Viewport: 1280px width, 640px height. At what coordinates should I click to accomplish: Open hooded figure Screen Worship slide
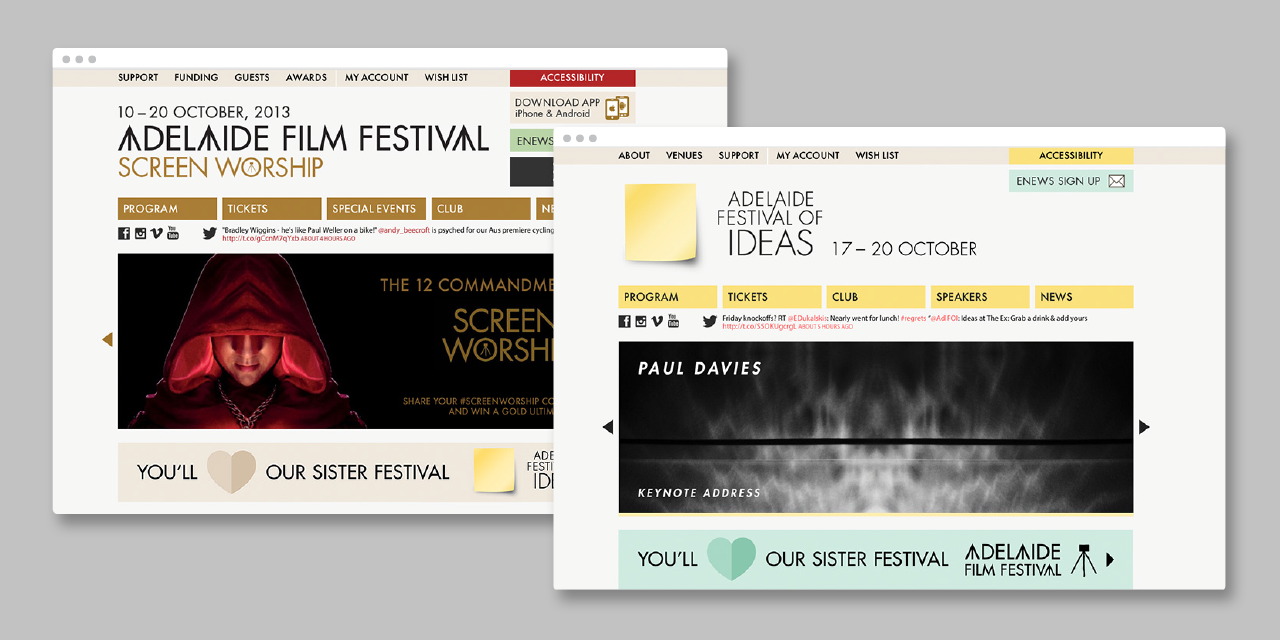tap(336, 341)
